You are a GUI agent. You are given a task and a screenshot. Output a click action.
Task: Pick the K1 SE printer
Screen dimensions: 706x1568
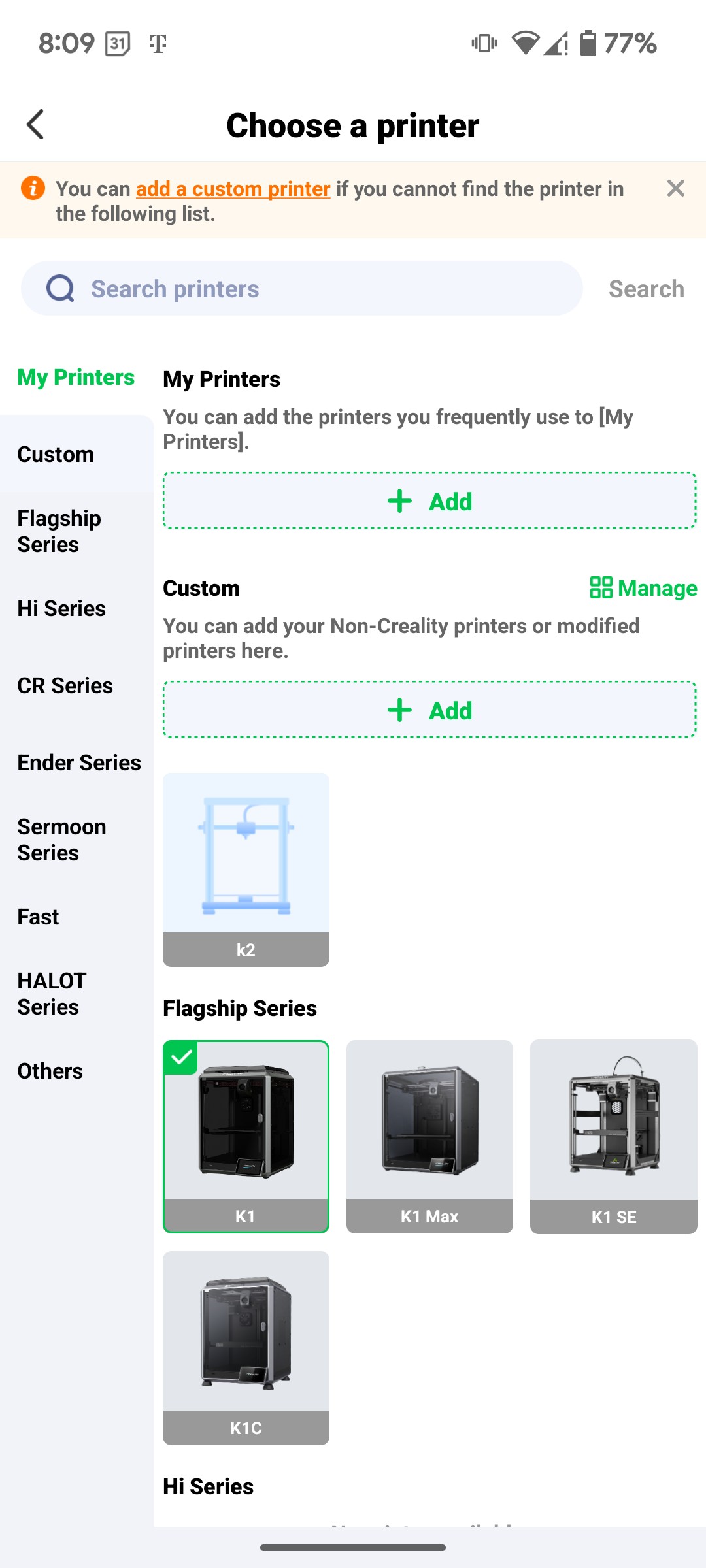click(x=613, y=1136)
